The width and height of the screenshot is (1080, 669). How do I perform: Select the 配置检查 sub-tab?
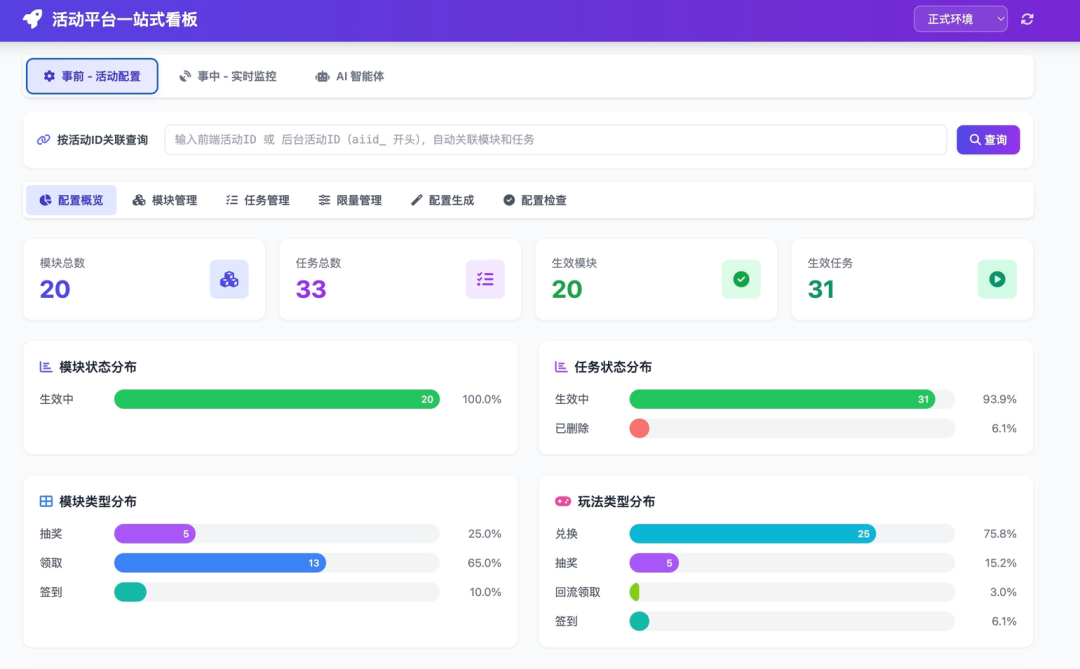pos(534,200)
